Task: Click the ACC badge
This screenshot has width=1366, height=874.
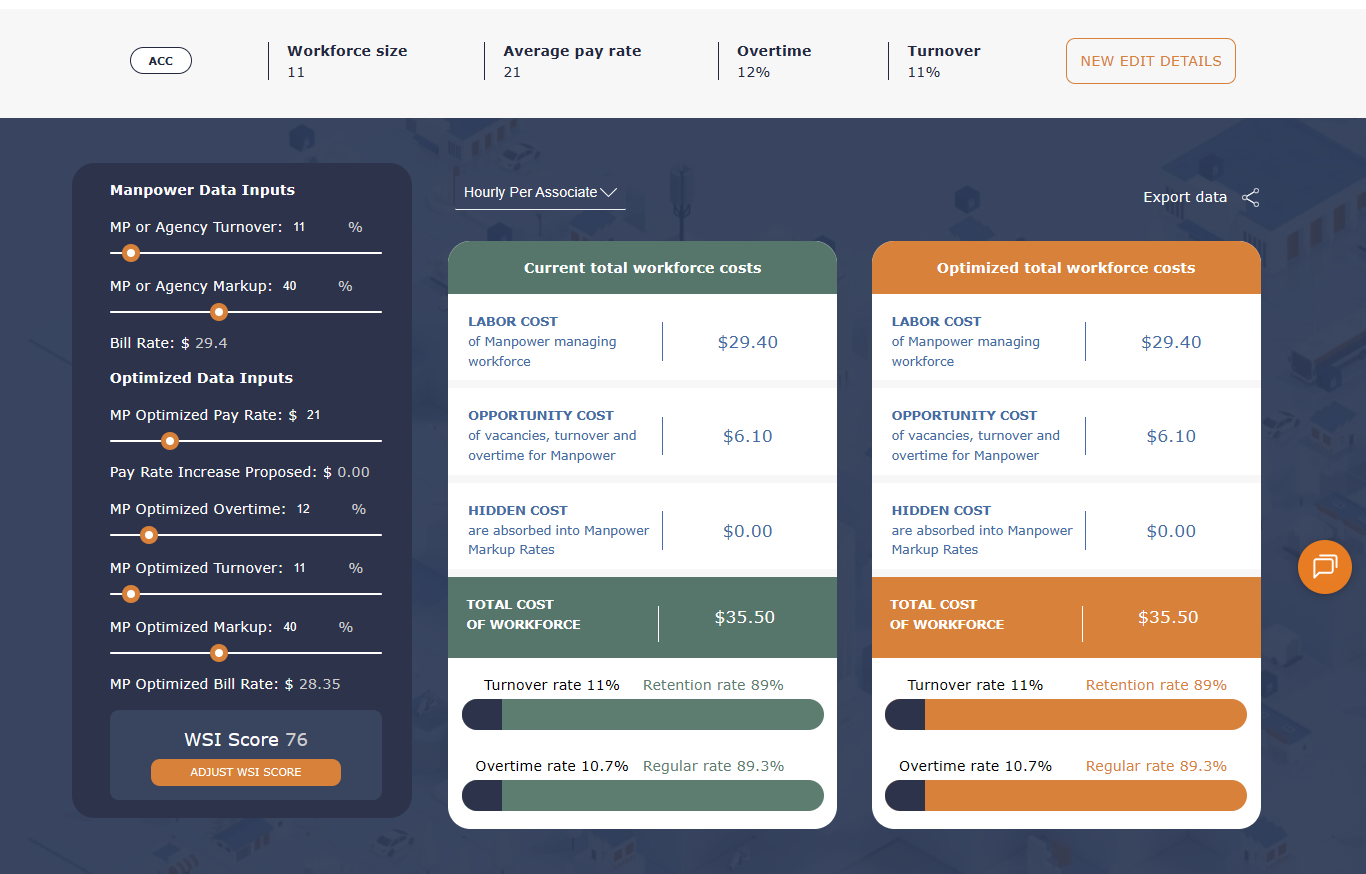Action: (x=161, y=61)
